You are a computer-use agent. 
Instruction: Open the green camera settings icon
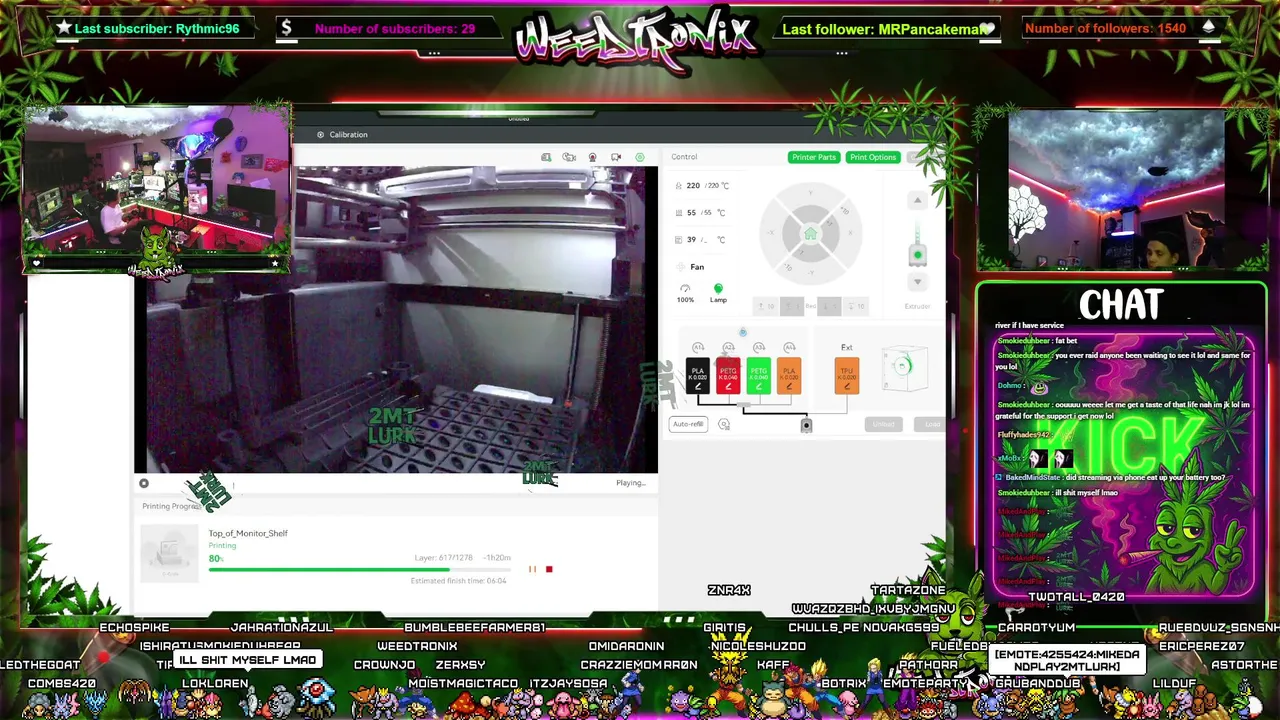640,157
